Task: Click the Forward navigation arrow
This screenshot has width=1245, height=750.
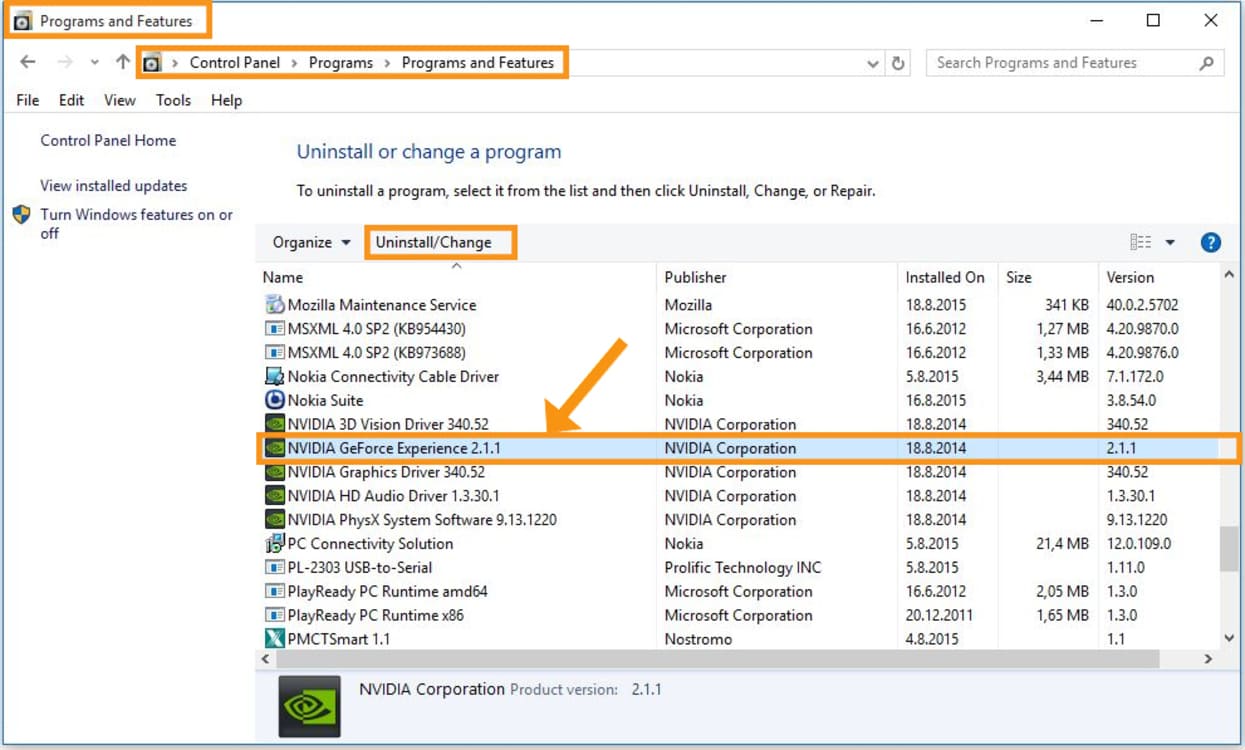Action: [x=64, y=62]
